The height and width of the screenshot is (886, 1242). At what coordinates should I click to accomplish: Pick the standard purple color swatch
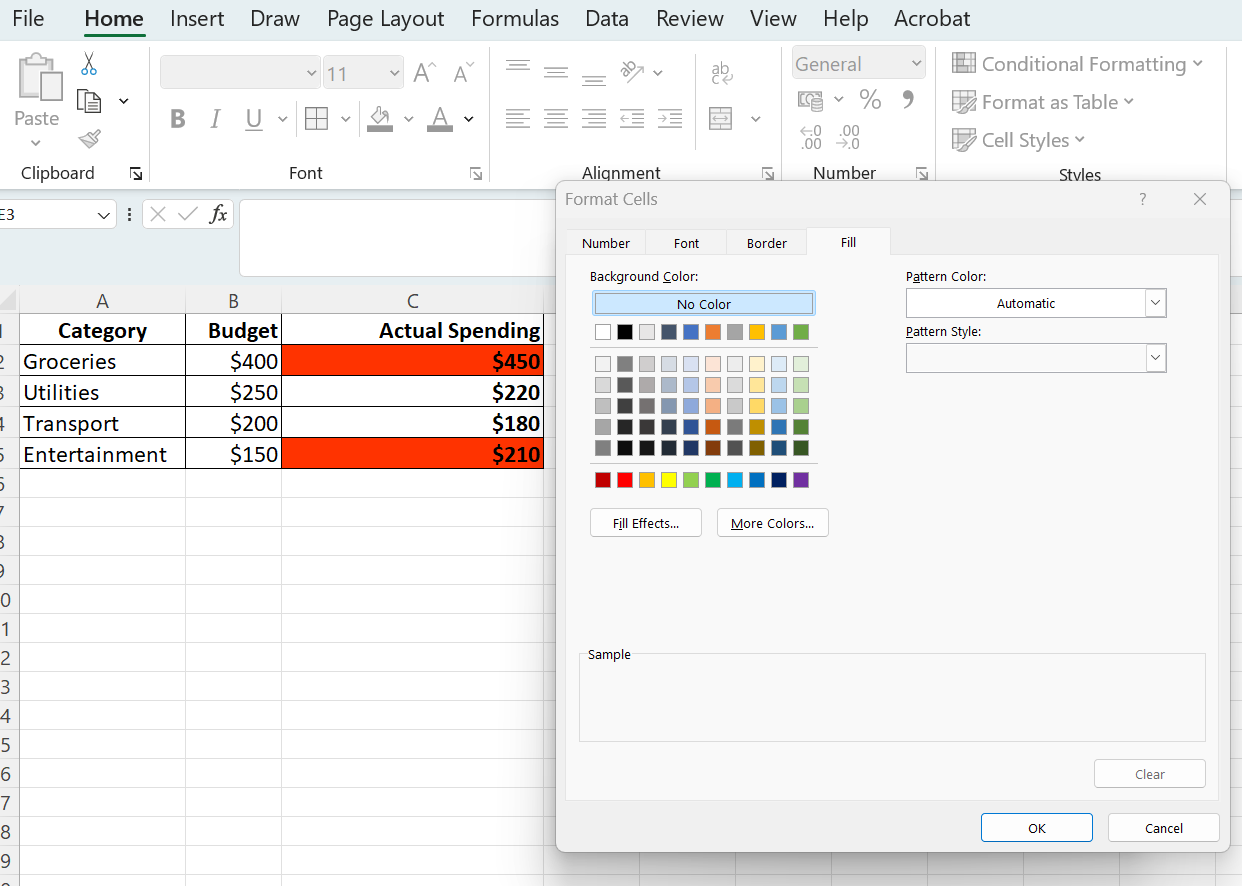click(x=801, y=480)
